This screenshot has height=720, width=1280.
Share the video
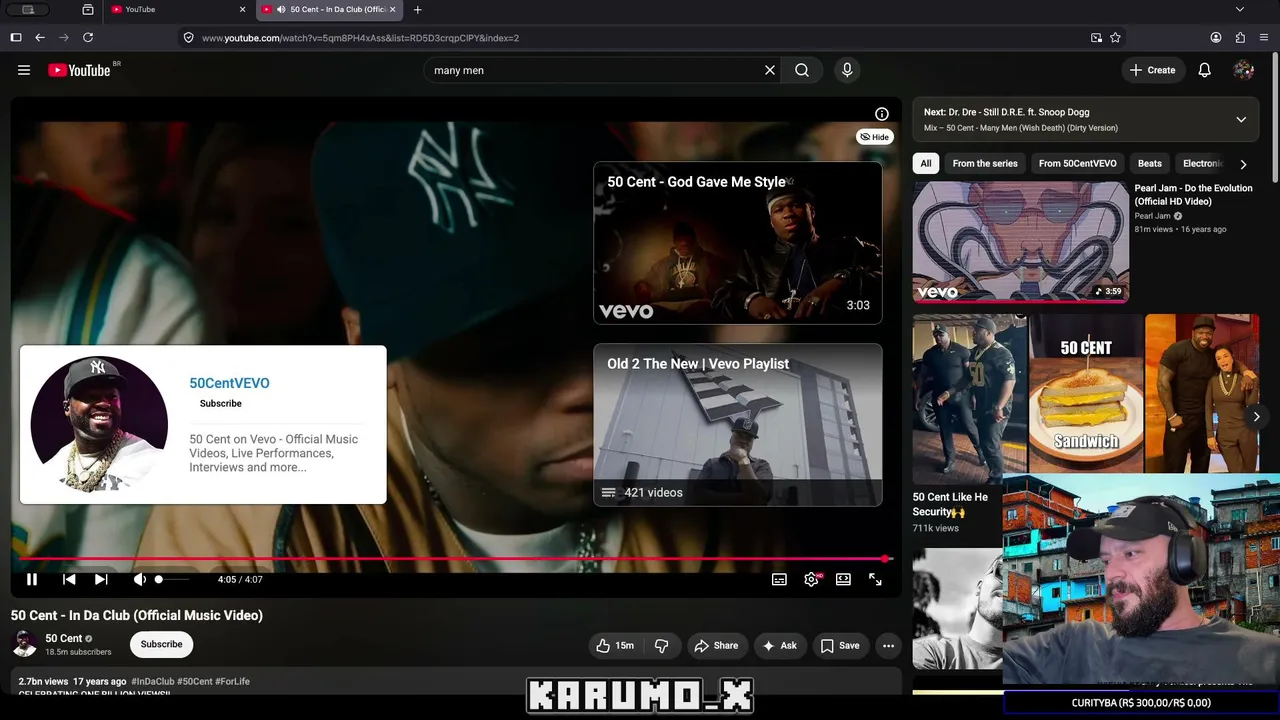point(716,646)
